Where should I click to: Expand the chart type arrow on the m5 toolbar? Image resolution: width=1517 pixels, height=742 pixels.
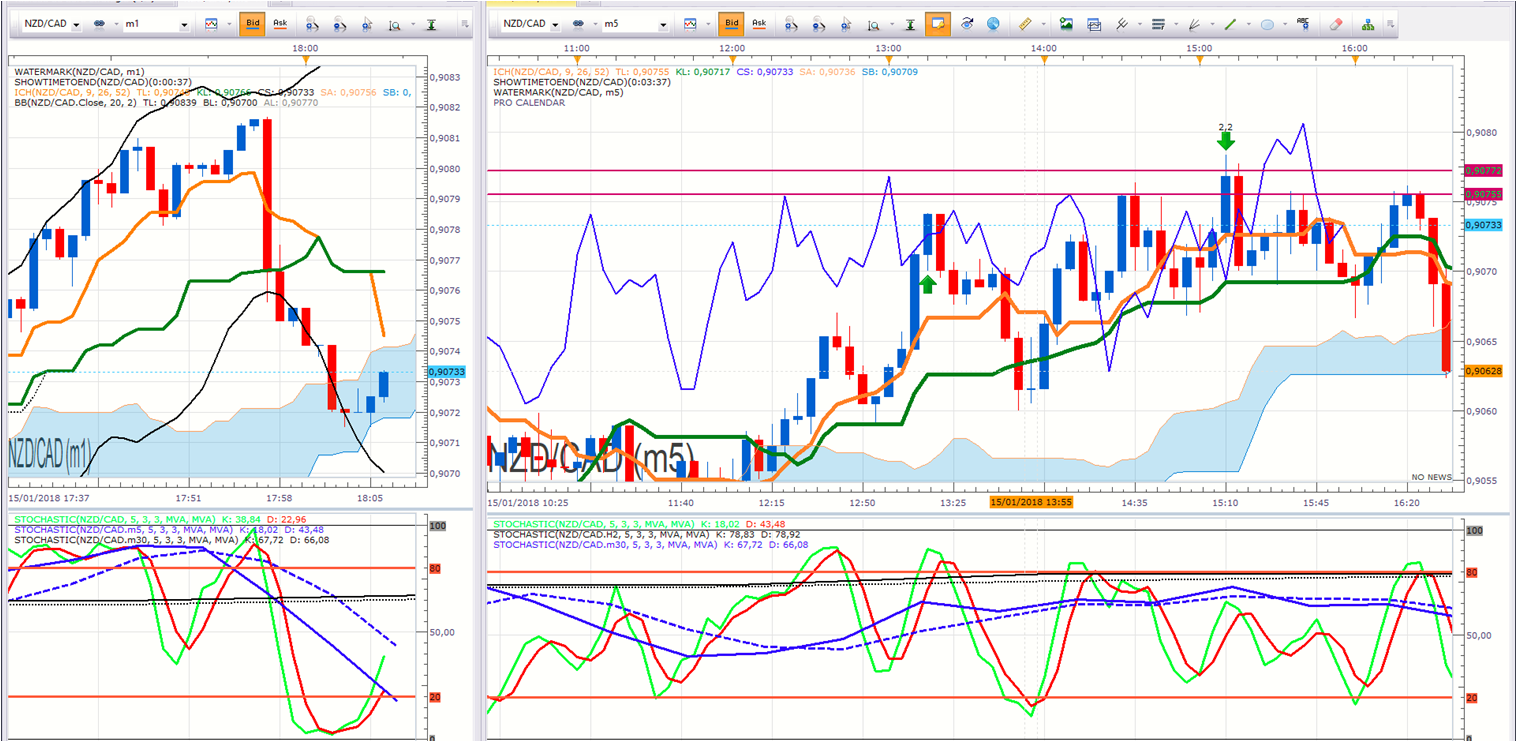(x=707, y=23)
